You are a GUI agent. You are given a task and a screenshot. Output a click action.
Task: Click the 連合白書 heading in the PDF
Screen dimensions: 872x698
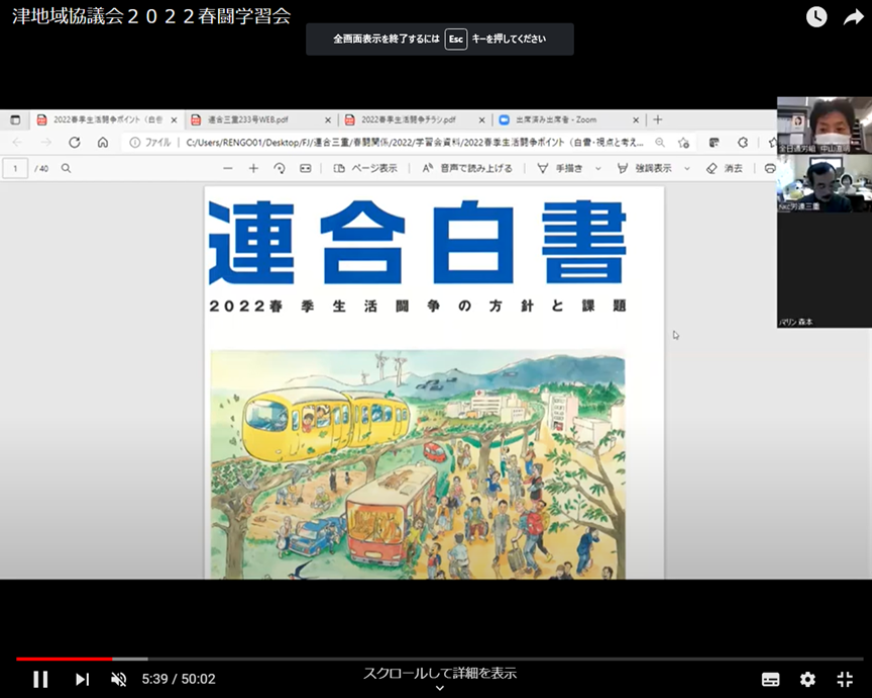[x=418, y=242]
